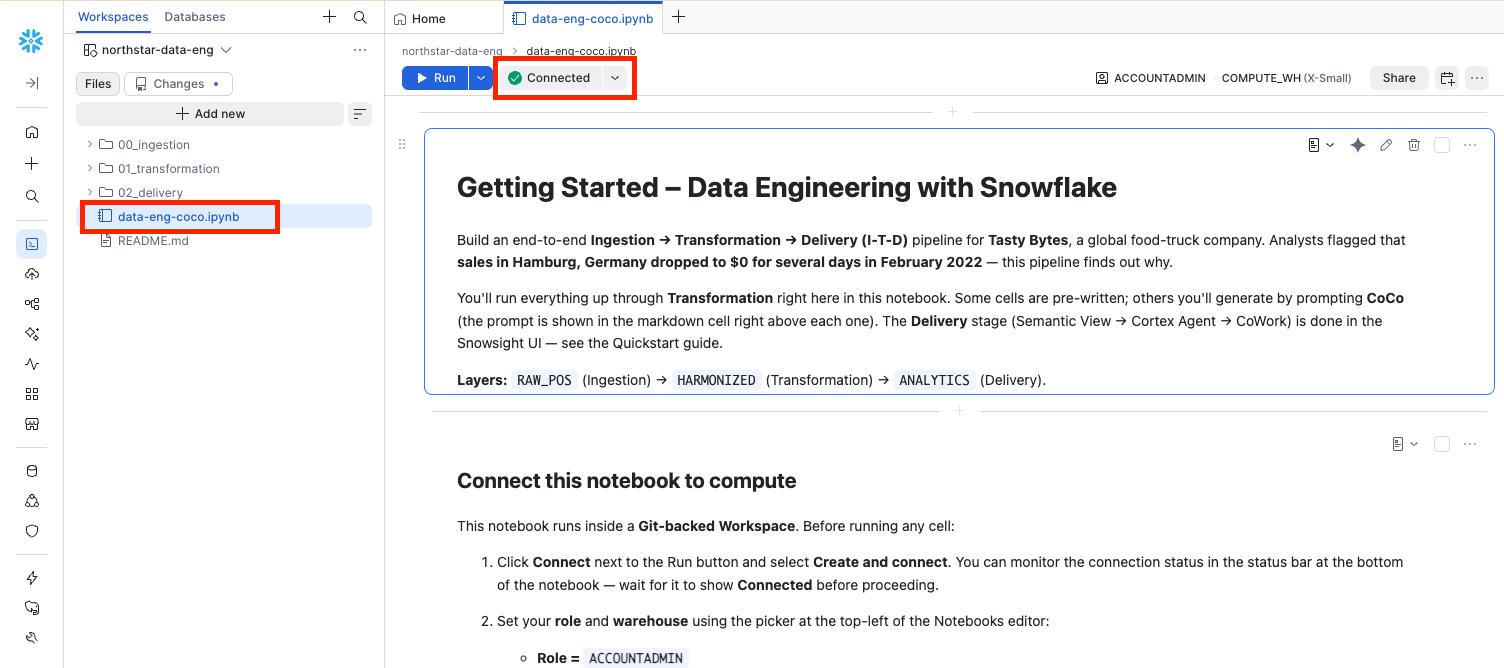Click the COMPUTE_WH warehouse picker

tap(1287, 78)
